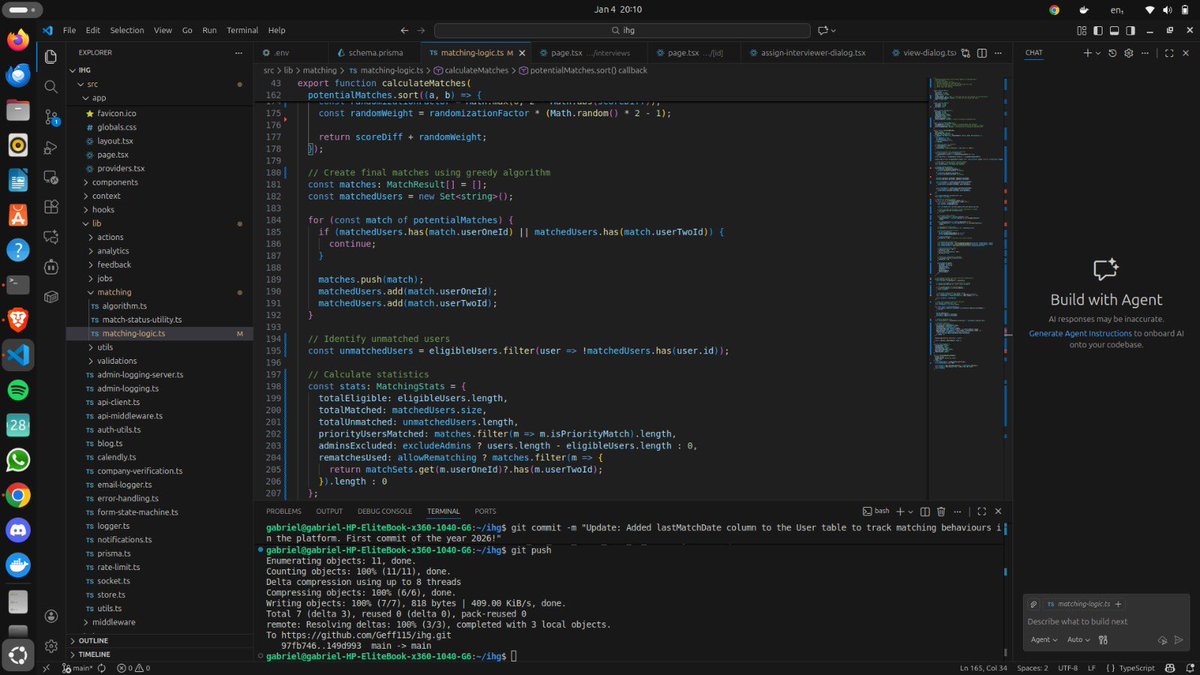Switch to the schema.prisma tab
The height and width of the screenshot is (675, 1200).
(375, 52)
